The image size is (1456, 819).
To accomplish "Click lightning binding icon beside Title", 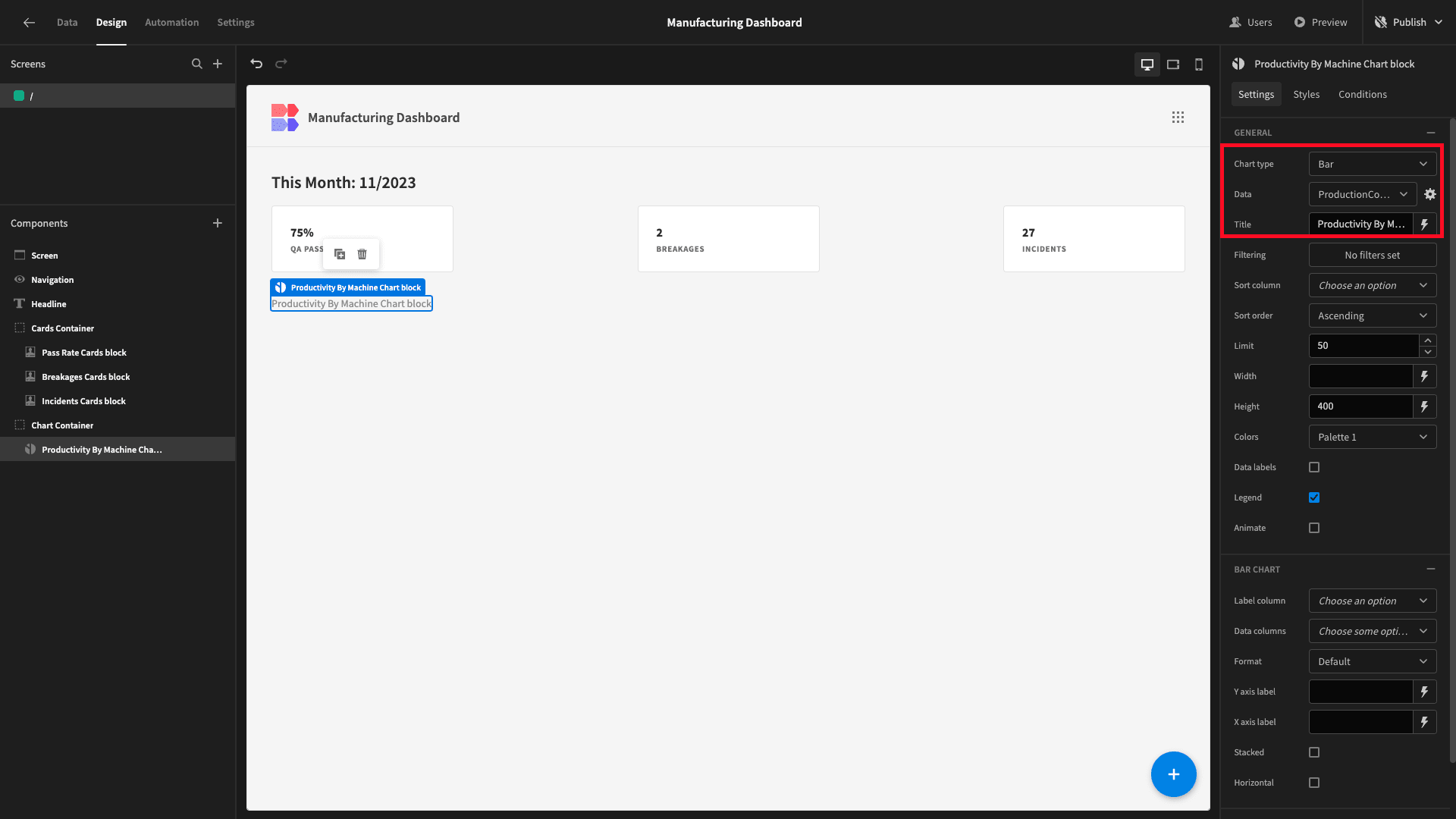I will 1425,224.
